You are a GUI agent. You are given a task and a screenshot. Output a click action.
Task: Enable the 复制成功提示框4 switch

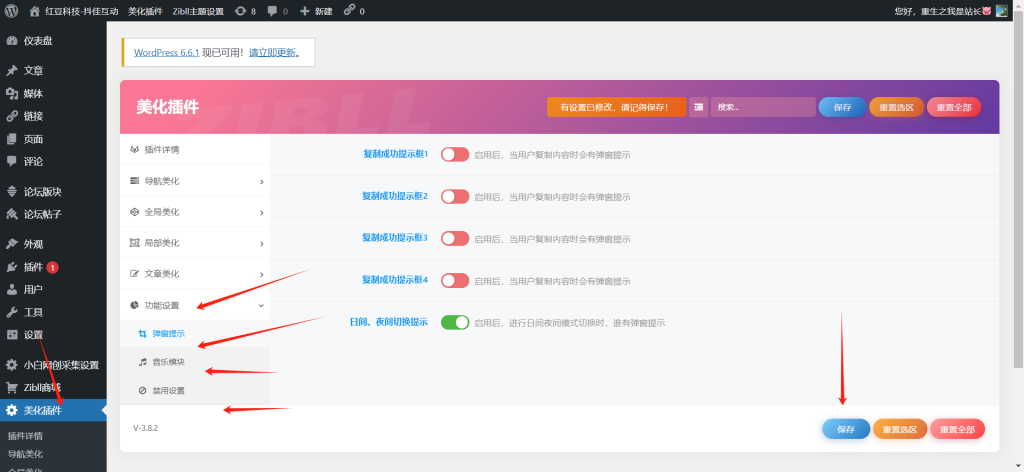pos(455,280)
